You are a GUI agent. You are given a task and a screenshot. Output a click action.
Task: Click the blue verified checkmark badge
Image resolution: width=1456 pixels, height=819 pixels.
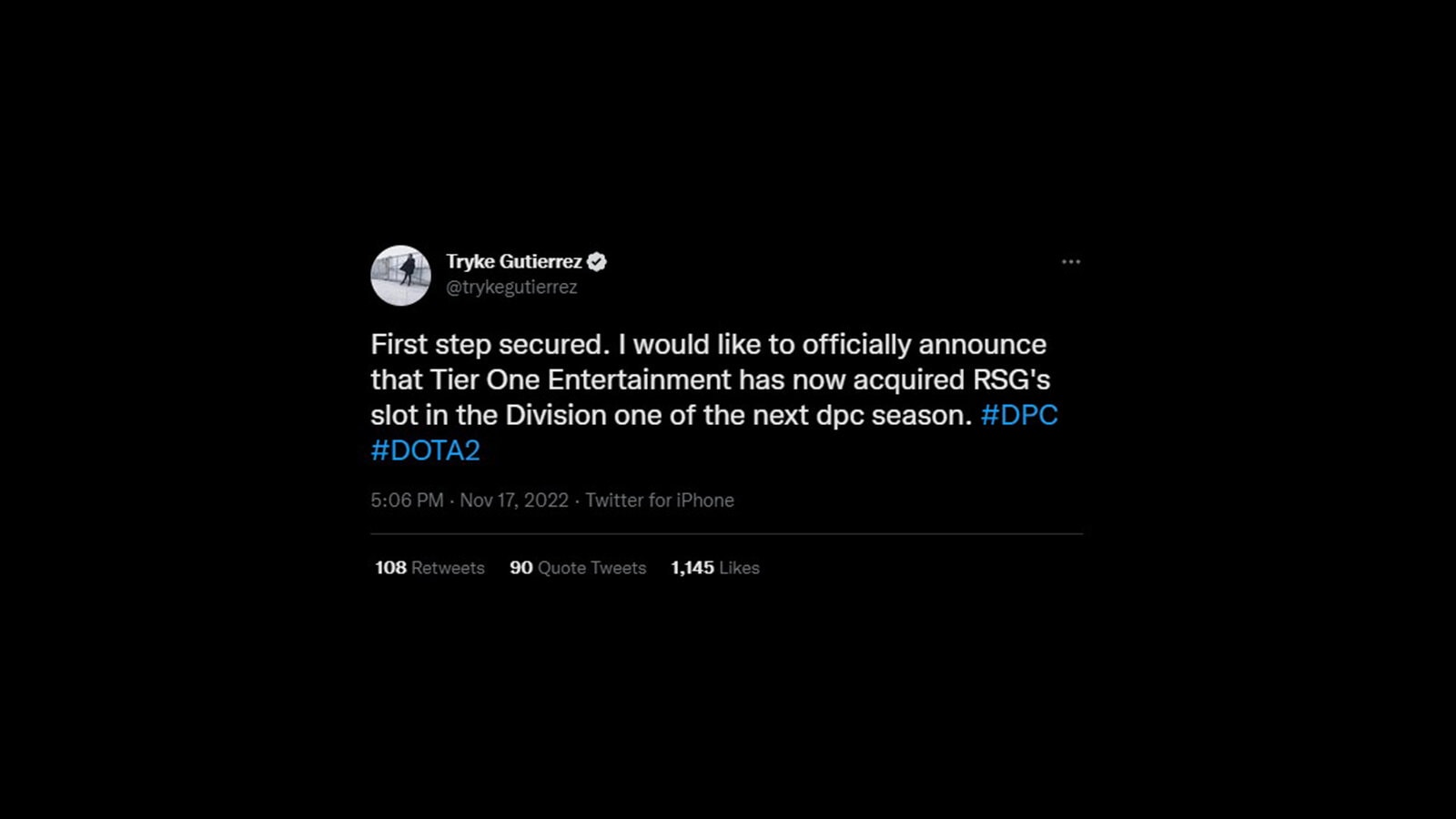point(598,261)
